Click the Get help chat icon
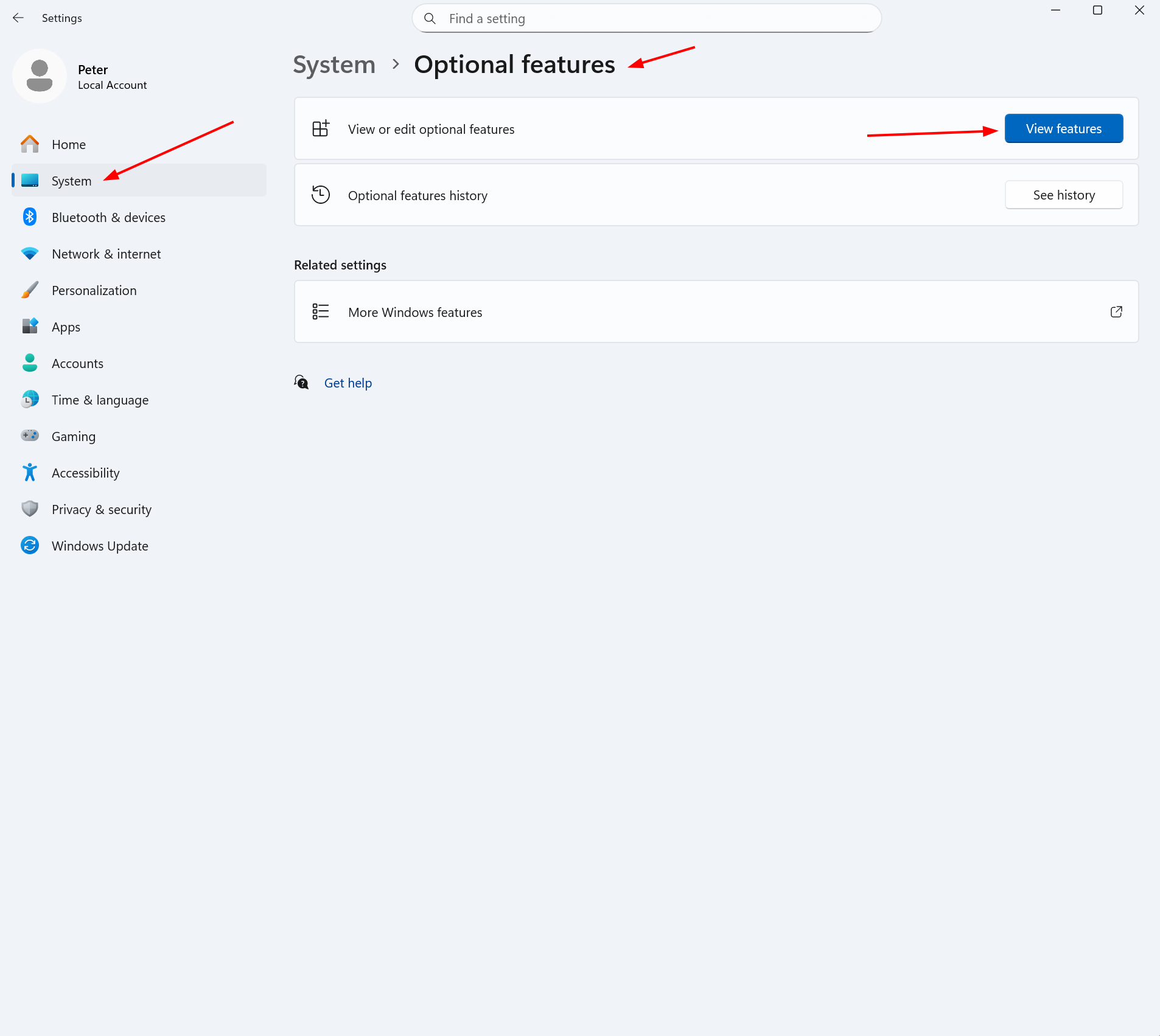The width and height of the screenshot is (1160, 1036). point(302,383)
